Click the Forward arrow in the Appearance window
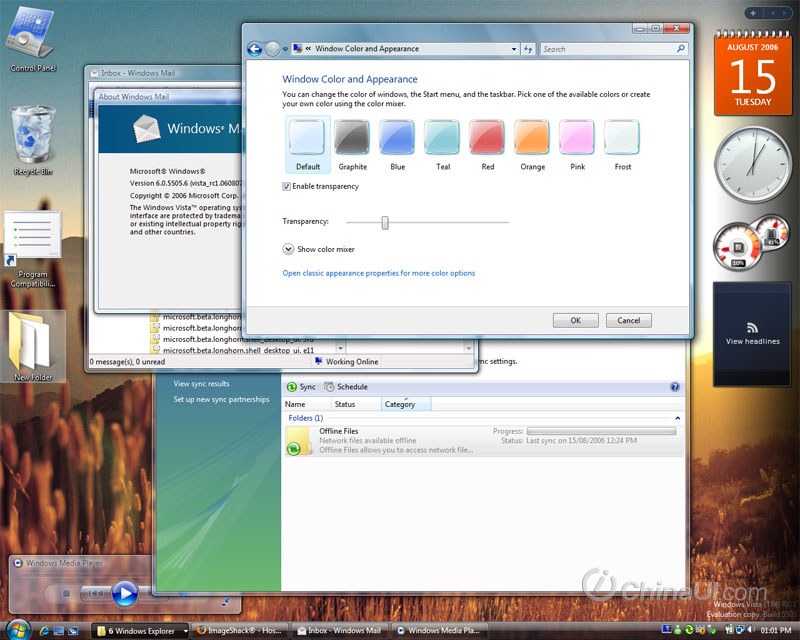Image resolution: width=800 pixels, height=640 pixels. [273, 49]
